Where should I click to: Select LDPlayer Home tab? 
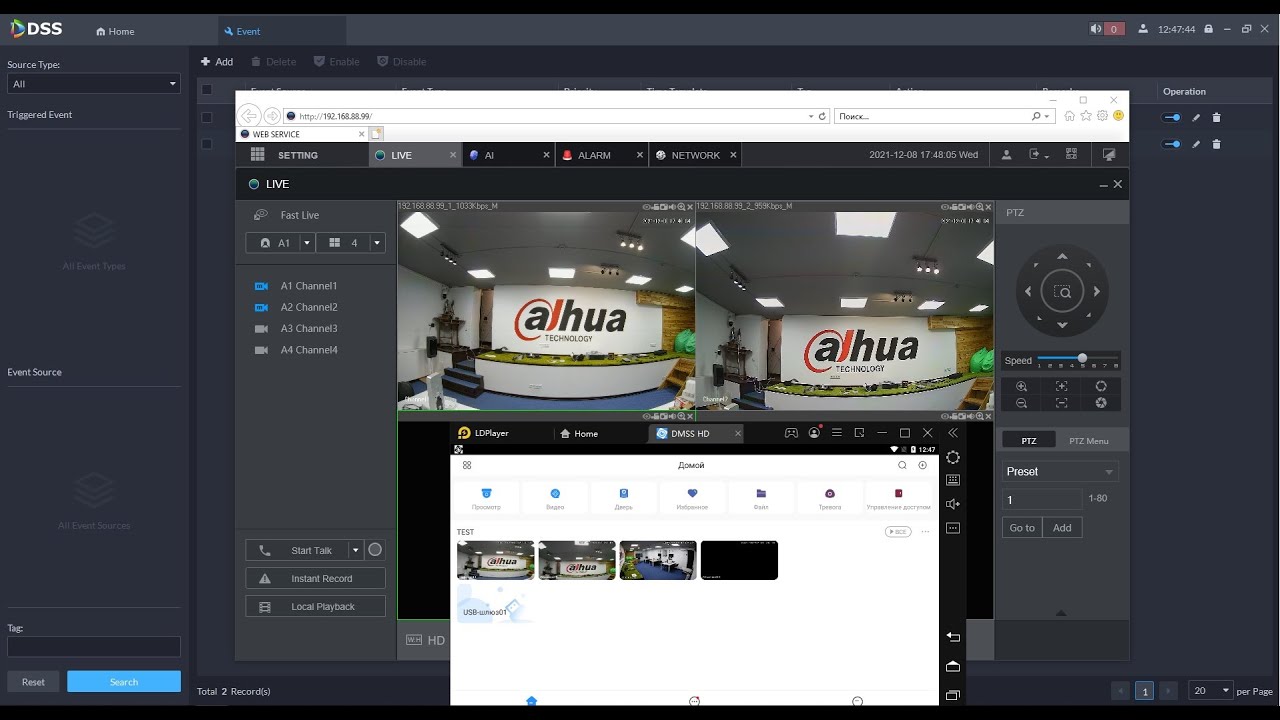(579, 433)
